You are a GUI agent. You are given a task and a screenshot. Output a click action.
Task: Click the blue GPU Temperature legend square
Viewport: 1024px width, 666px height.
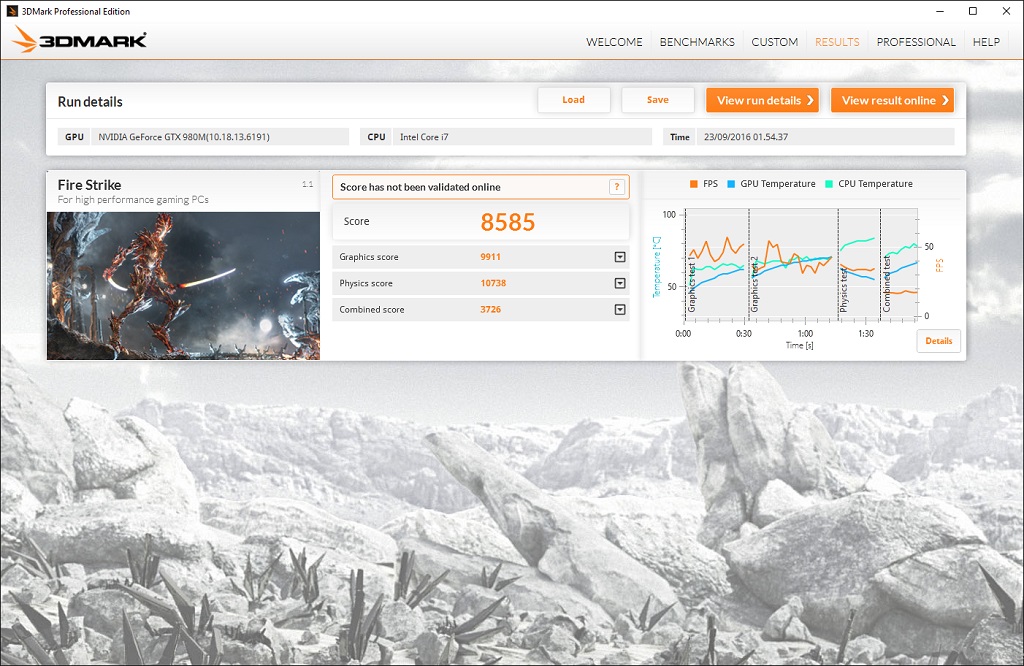731,184
